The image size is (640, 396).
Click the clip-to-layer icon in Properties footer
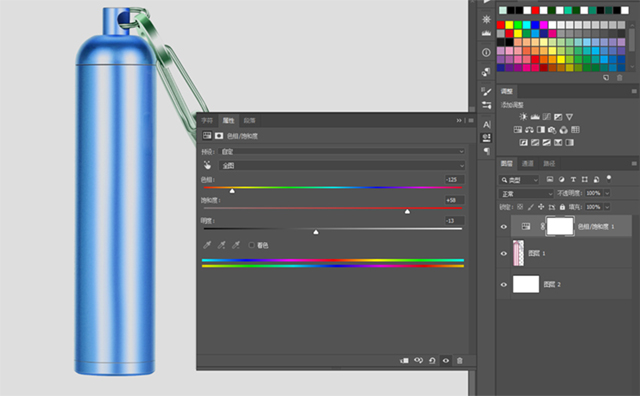404,360
